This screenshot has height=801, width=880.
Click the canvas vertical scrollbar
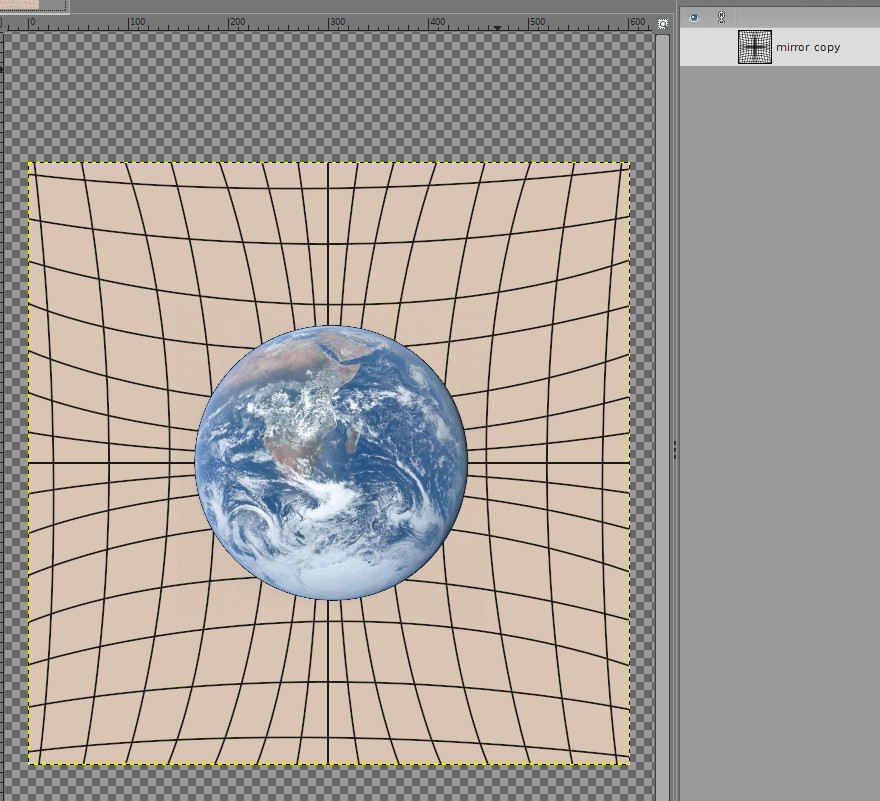[662, 400]
